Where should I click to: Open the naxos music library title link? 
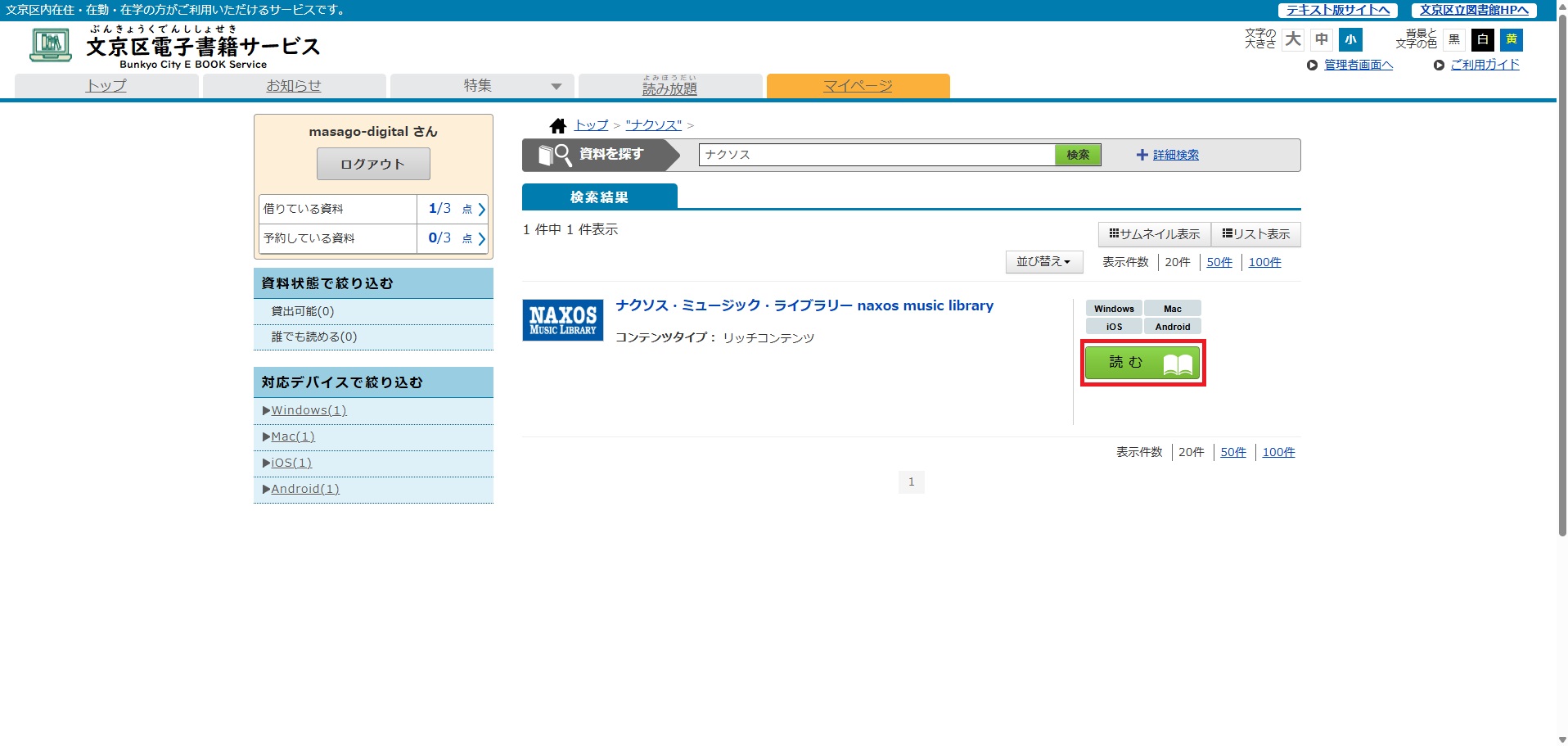[804, 305]
